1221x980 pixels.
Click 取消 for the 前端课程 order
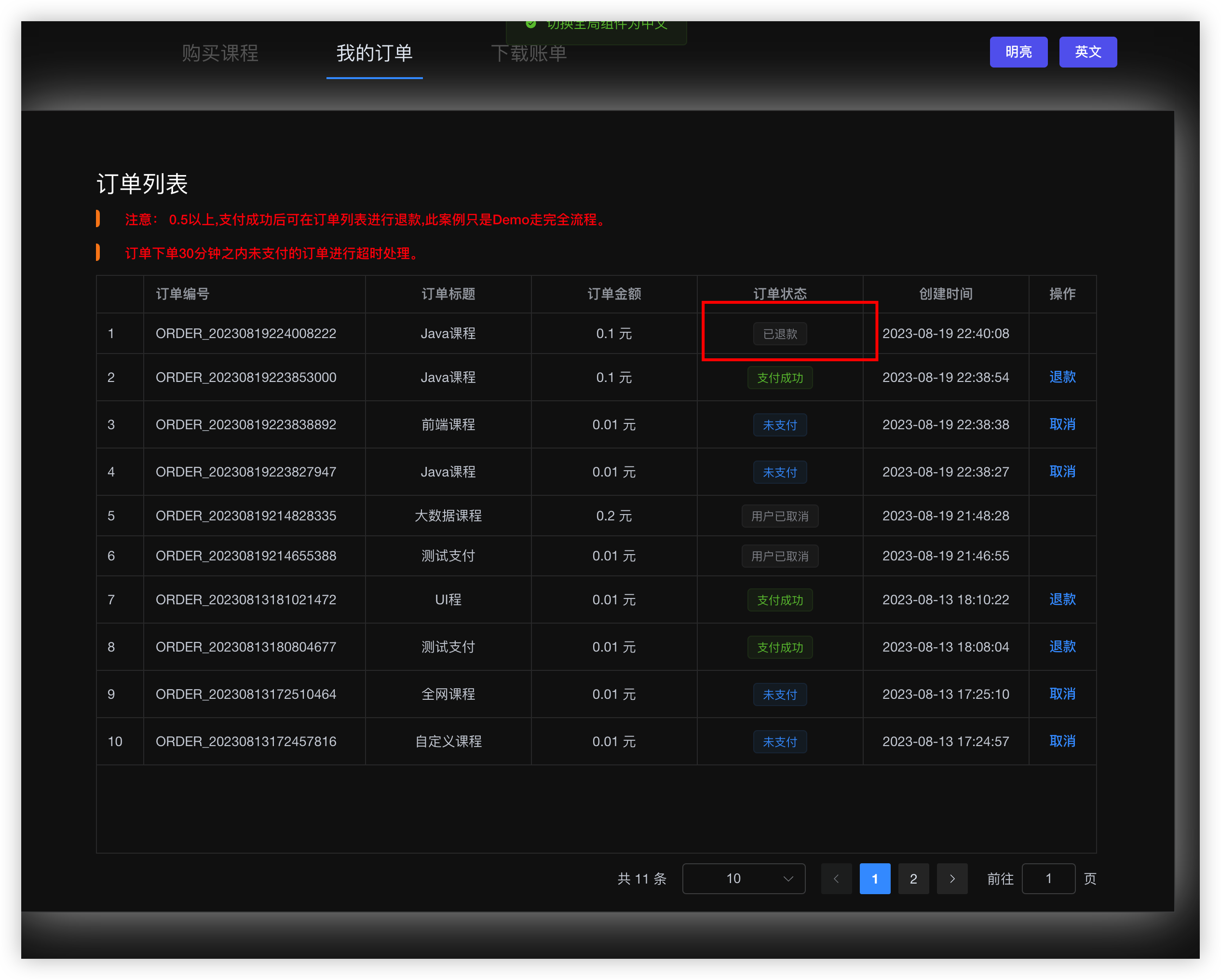(x=1062, y=424)
